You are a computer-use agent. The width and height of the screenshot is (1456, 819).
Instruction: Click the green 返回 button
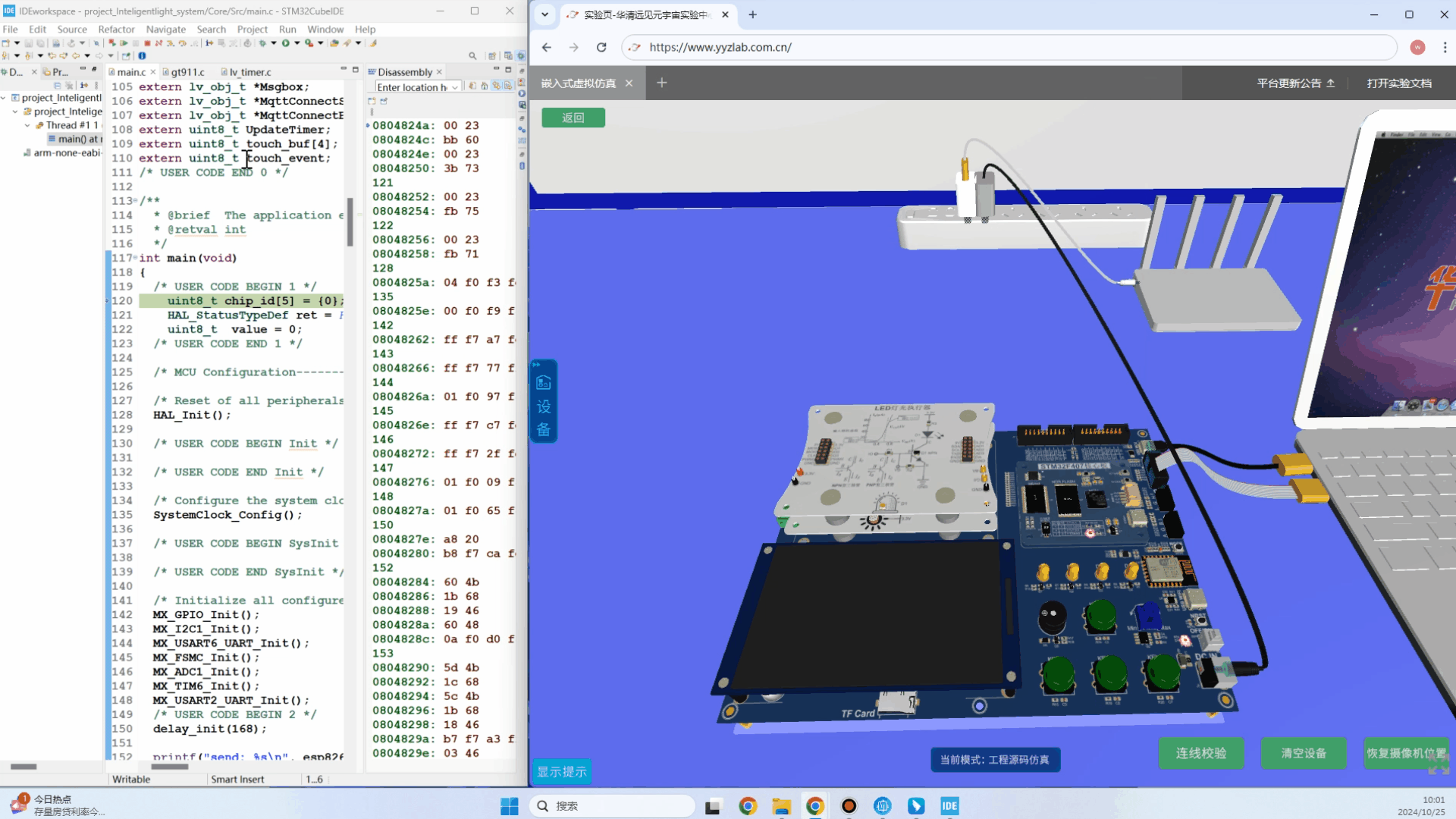(573, 118)
